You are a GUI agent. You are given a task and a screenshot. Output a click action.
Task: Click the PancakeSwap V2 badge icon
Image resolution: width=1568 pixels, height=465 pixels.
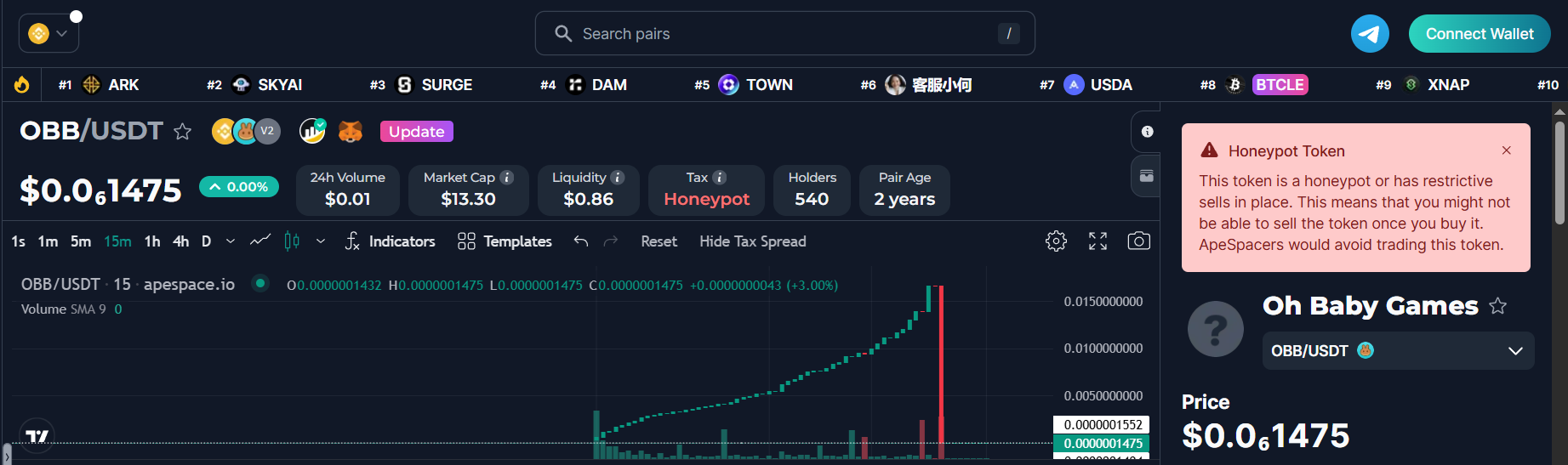tap(267, 131)
